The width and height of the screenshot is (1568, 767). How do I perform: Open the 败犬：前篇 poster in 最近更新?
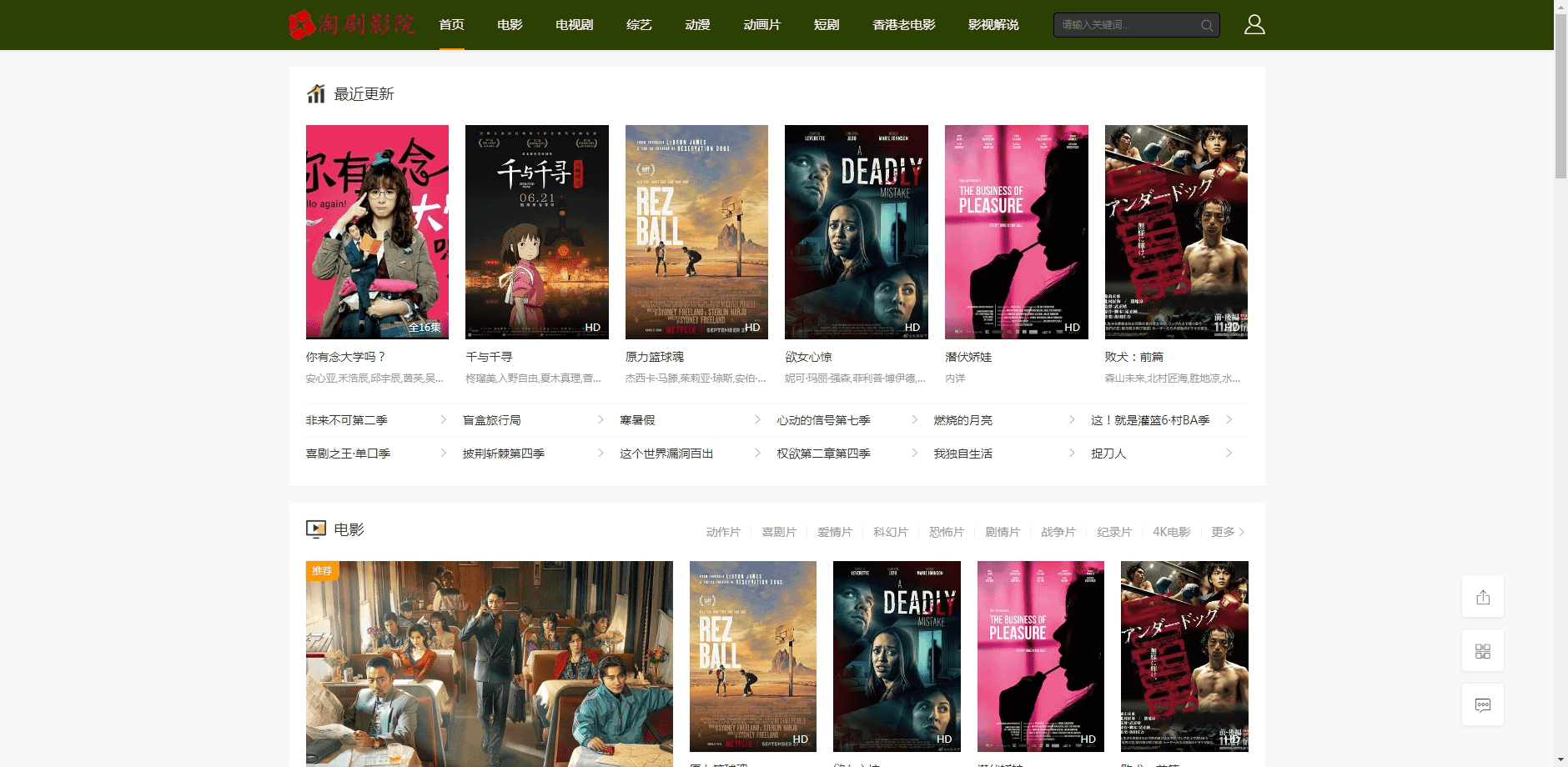pyautogui.click(x=1176, y=232)
